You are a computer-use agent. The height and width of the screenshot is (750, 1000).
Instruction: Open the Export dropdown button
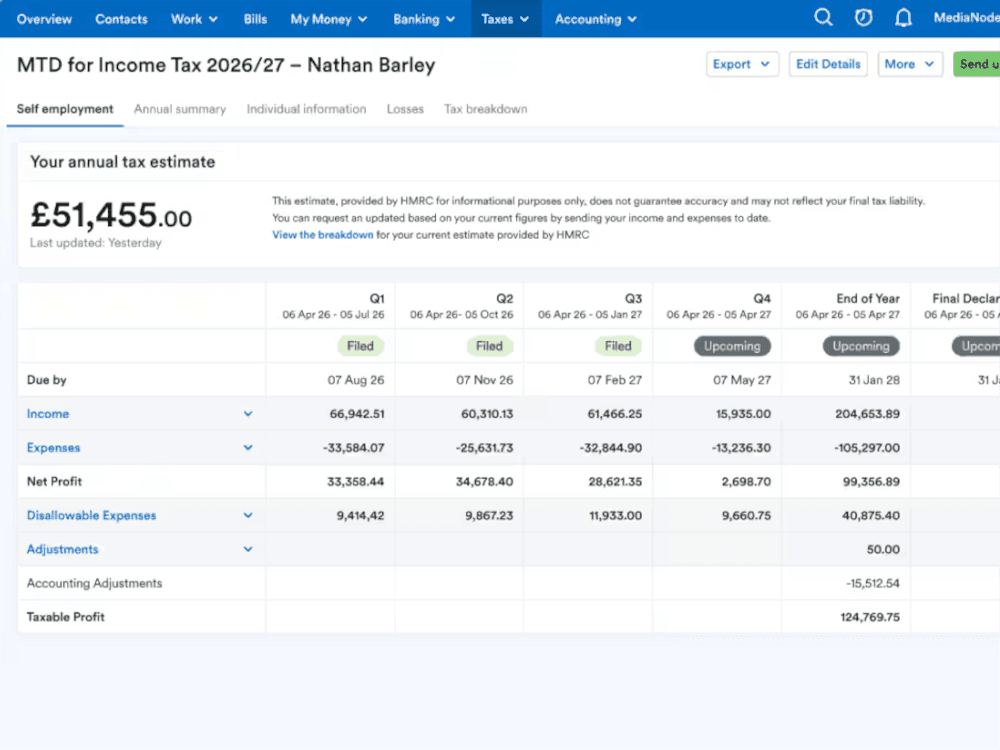pos(742,64)
